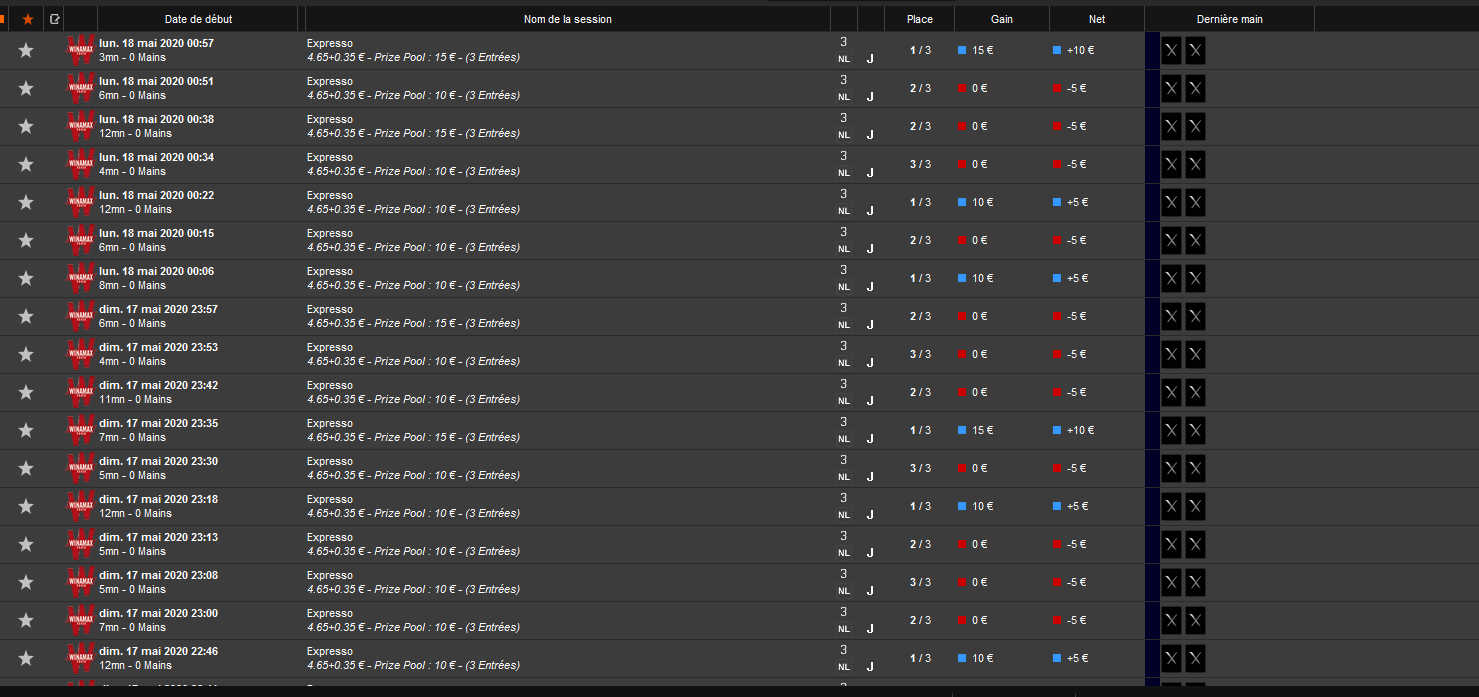1479x697 pixels.
Task: Click the orange star favorites column header
Action: [x=28, y=19]
